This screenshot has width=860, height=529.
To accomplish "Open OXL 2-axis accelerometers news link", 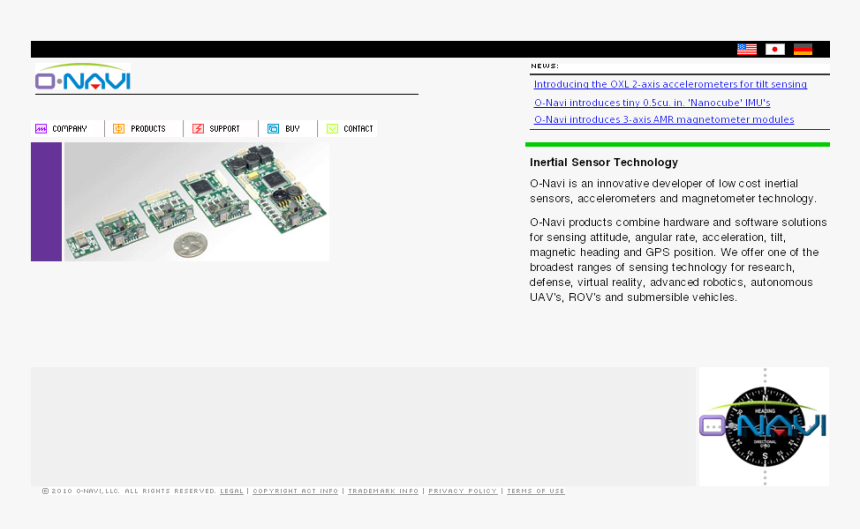I will (x=670, y=84).
